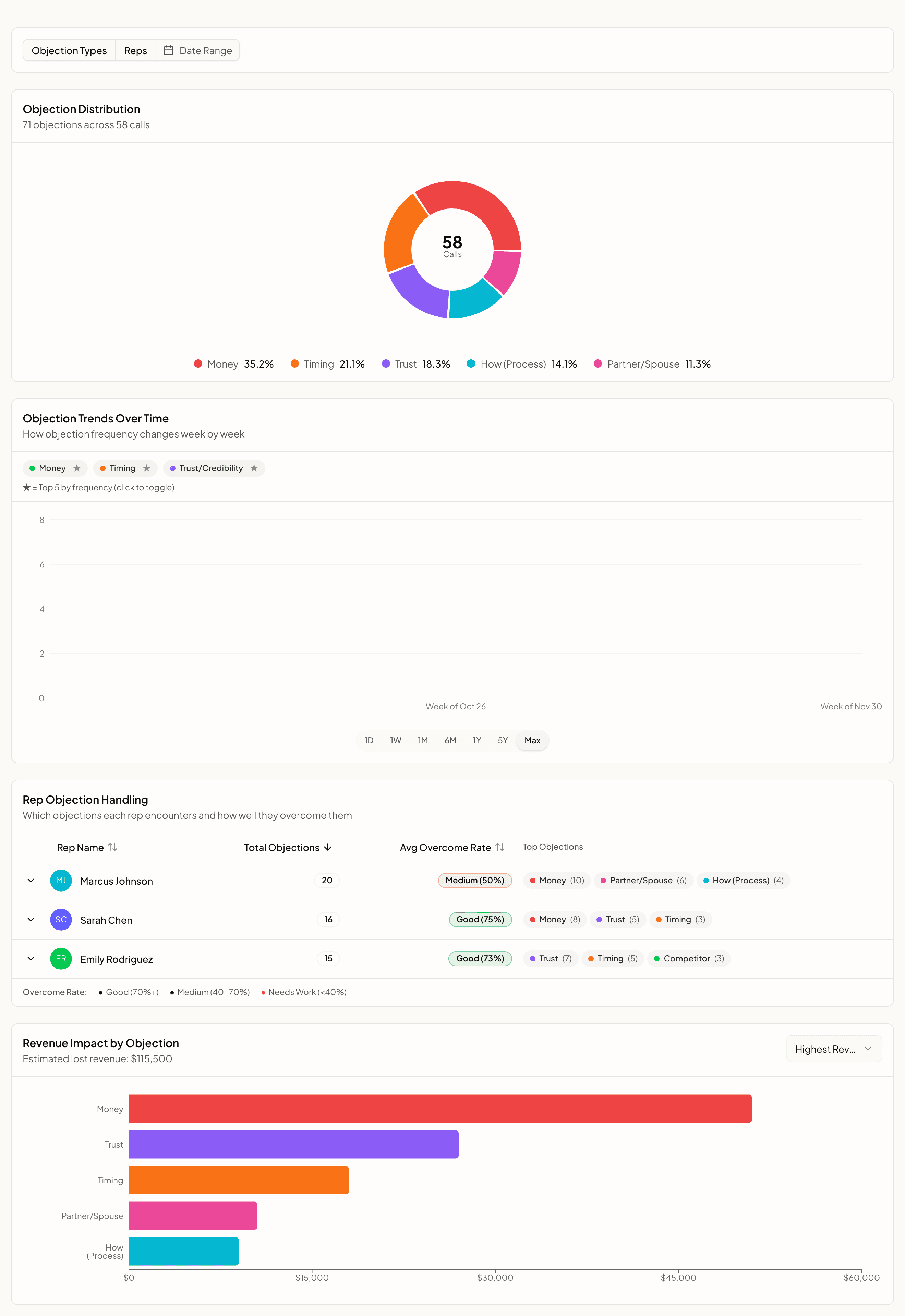Click the pink Partner/Spouse revenue bar
Image resolution: width=905 pixels, height=1316 pixels.
tap(193, 1216)
